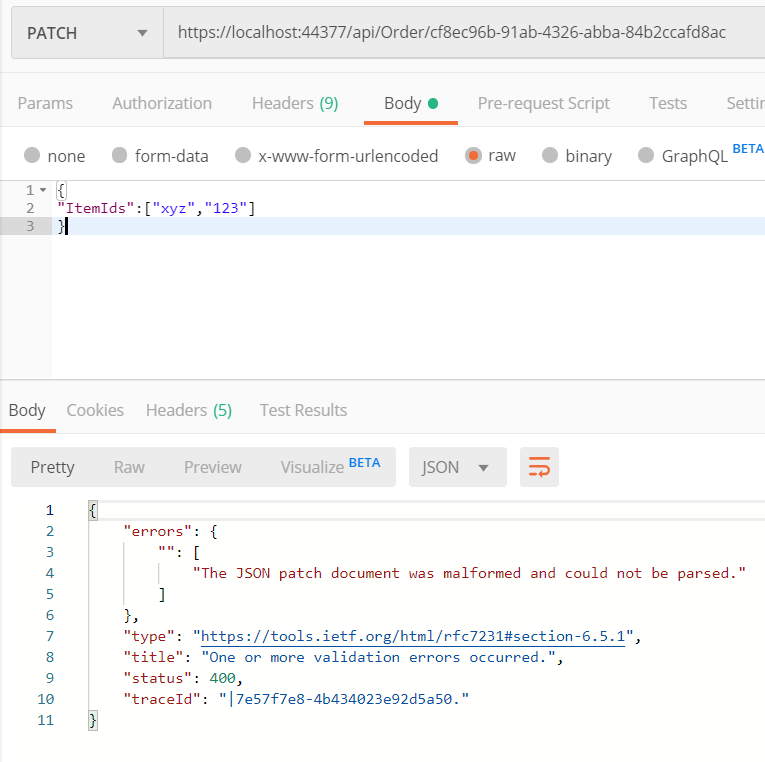Screen dimensions: 765x762
Task: Open the Test Results tab
Action: (303, 410)
